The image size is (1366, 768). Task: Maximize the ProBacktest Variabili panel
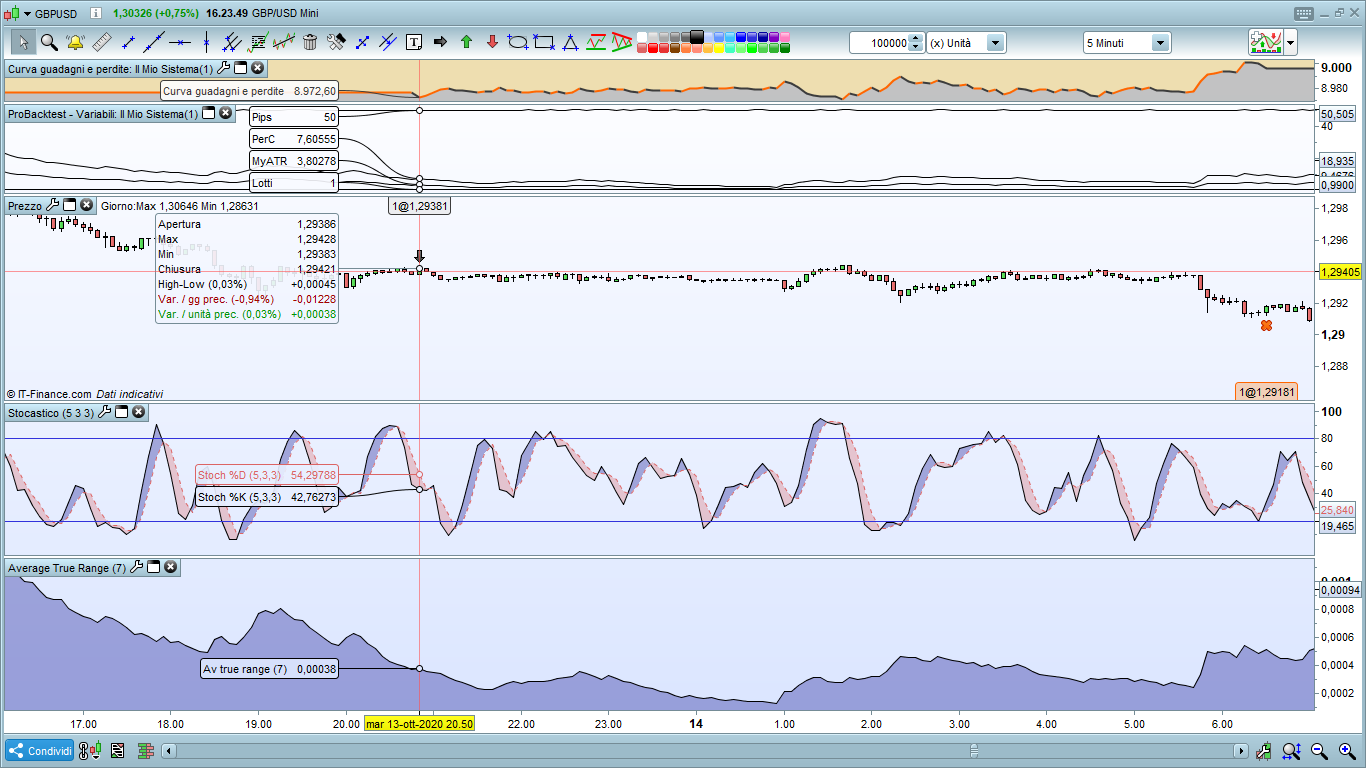tap(209, 114)
